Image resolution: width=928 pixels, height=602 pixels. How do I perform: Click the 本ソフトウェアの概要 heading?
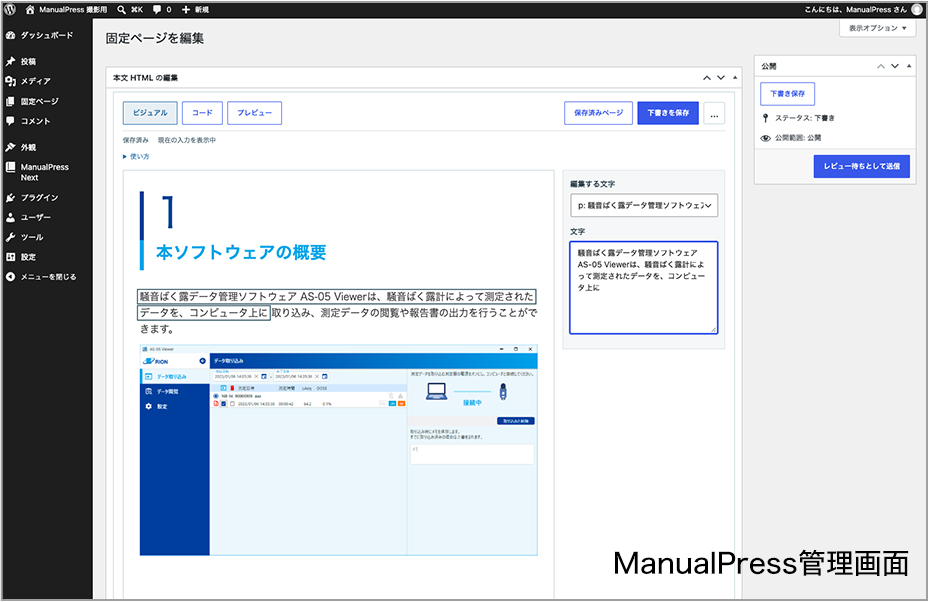click(241, 252)
